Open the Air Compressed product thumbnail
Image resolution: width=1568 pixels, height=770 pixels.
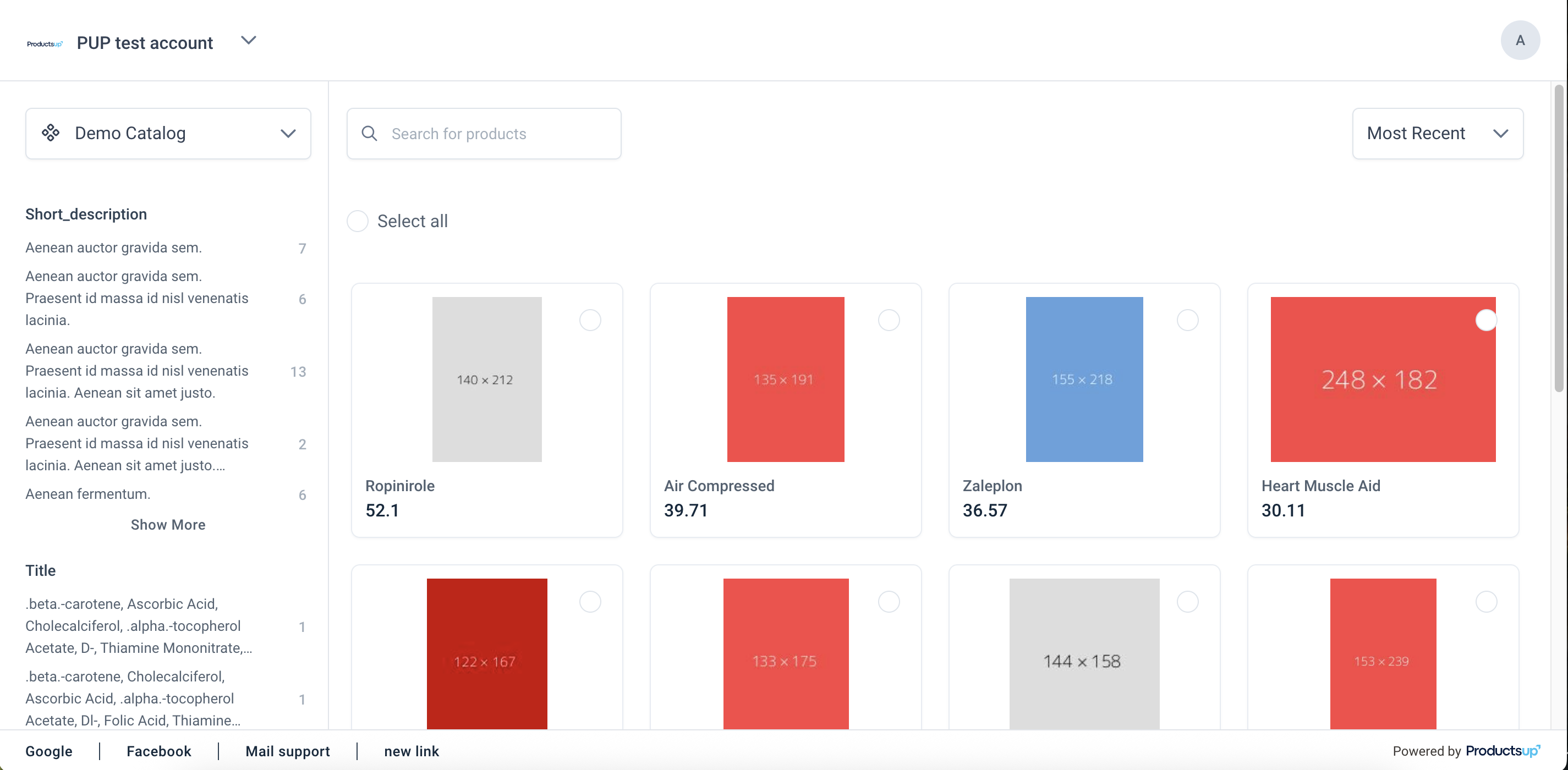click(x=785, y=379)
